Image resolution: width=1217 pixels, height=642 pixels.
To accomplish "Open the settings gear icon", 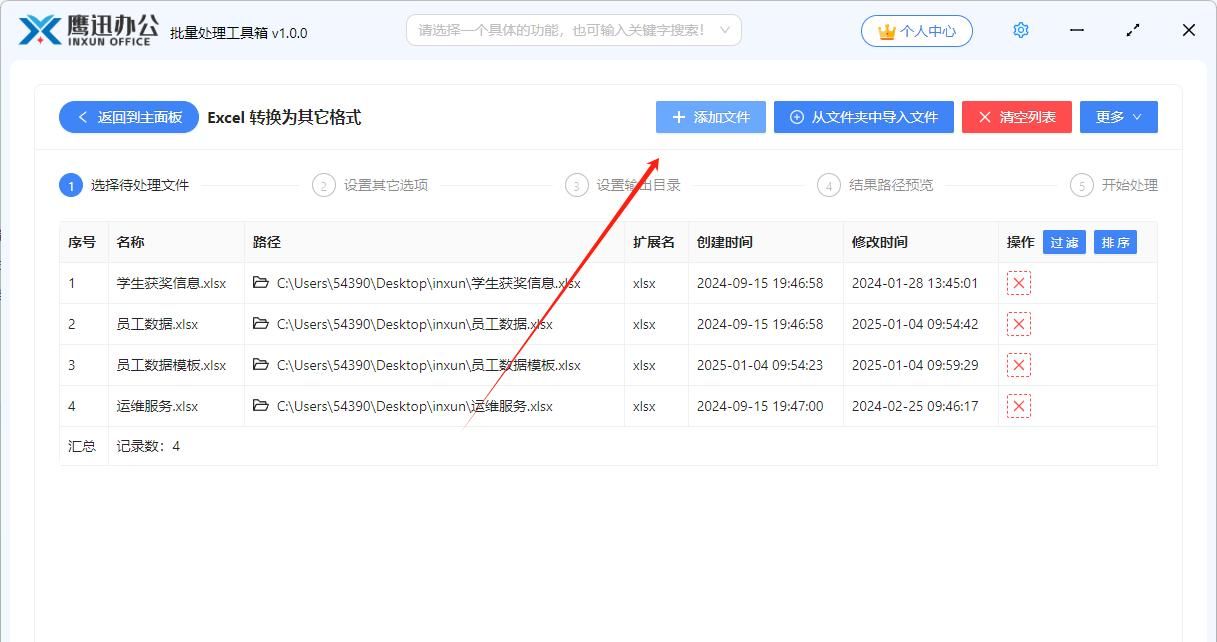I will 1020,30.
